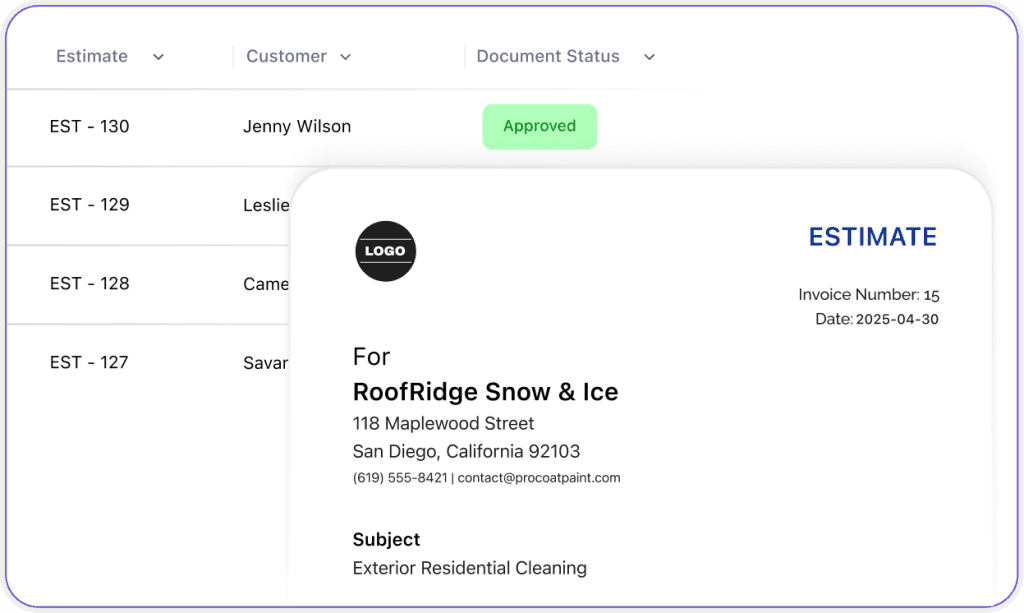Click the green Approved status badge
This screenshot has height=613, width=1024.
coord(539,126)
